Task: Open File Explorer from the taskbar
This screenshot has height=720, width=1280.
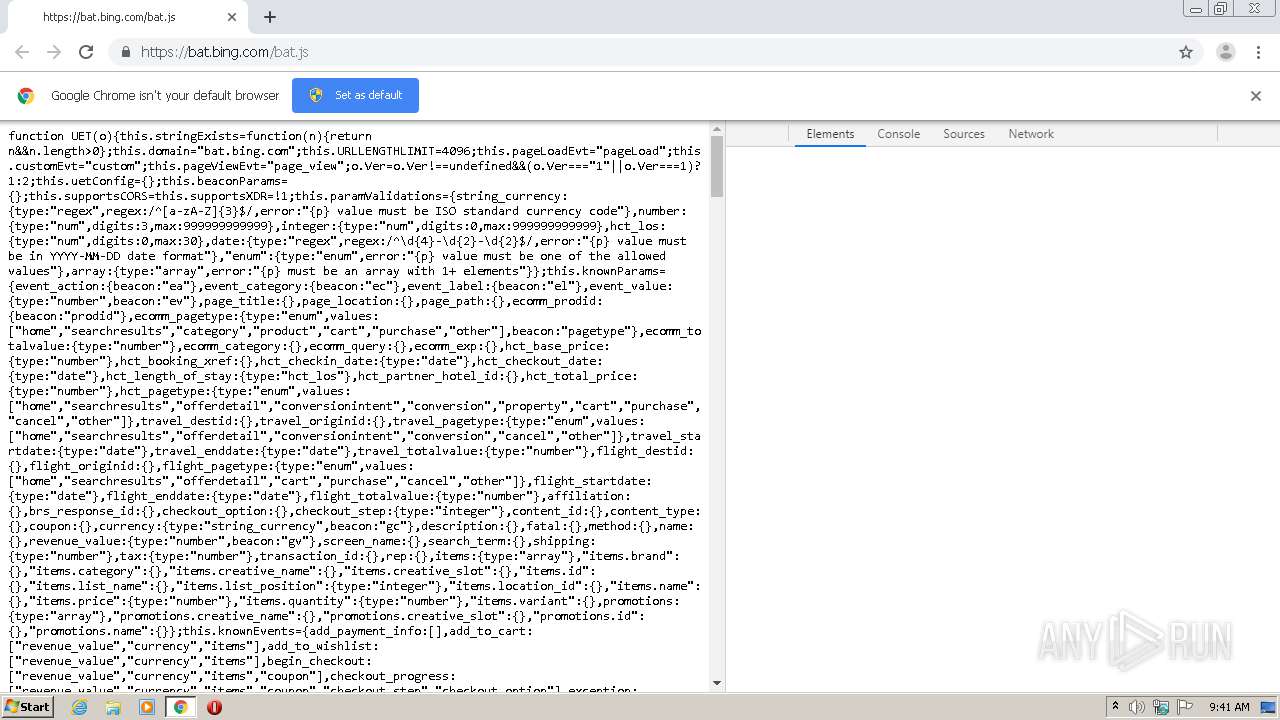Action: tap(113, 707)
